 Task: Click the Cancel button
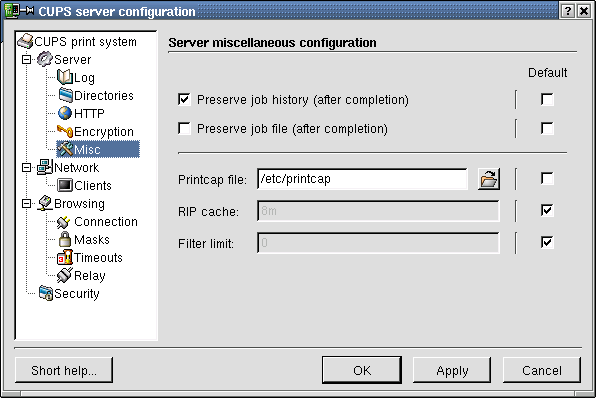tap(542, 370)
